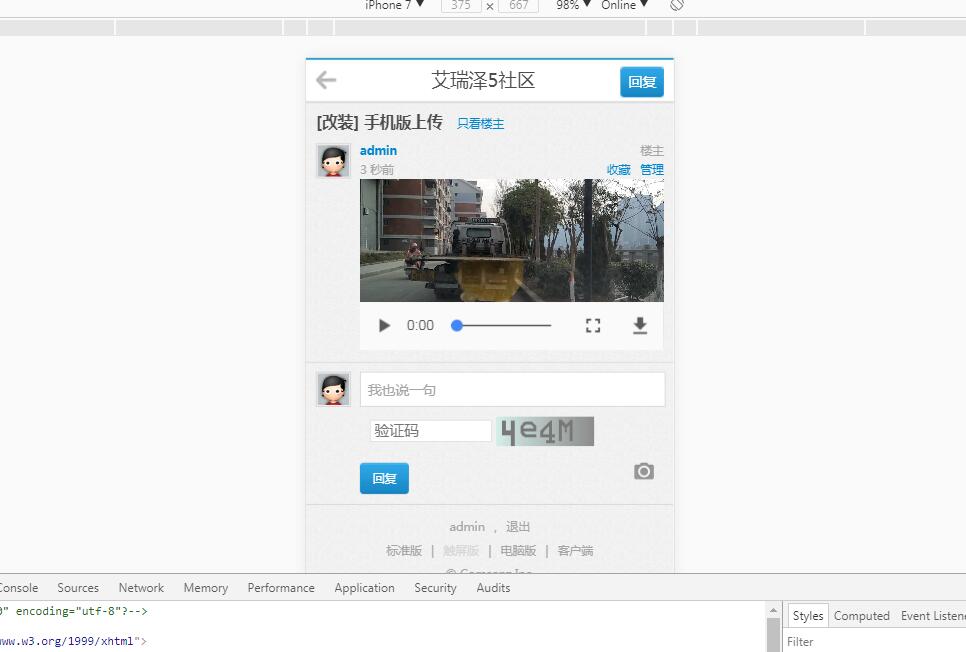Open the iPhone 7 device dropdown
The height and width of the screenshot is (652, 966).
point(394,5)
